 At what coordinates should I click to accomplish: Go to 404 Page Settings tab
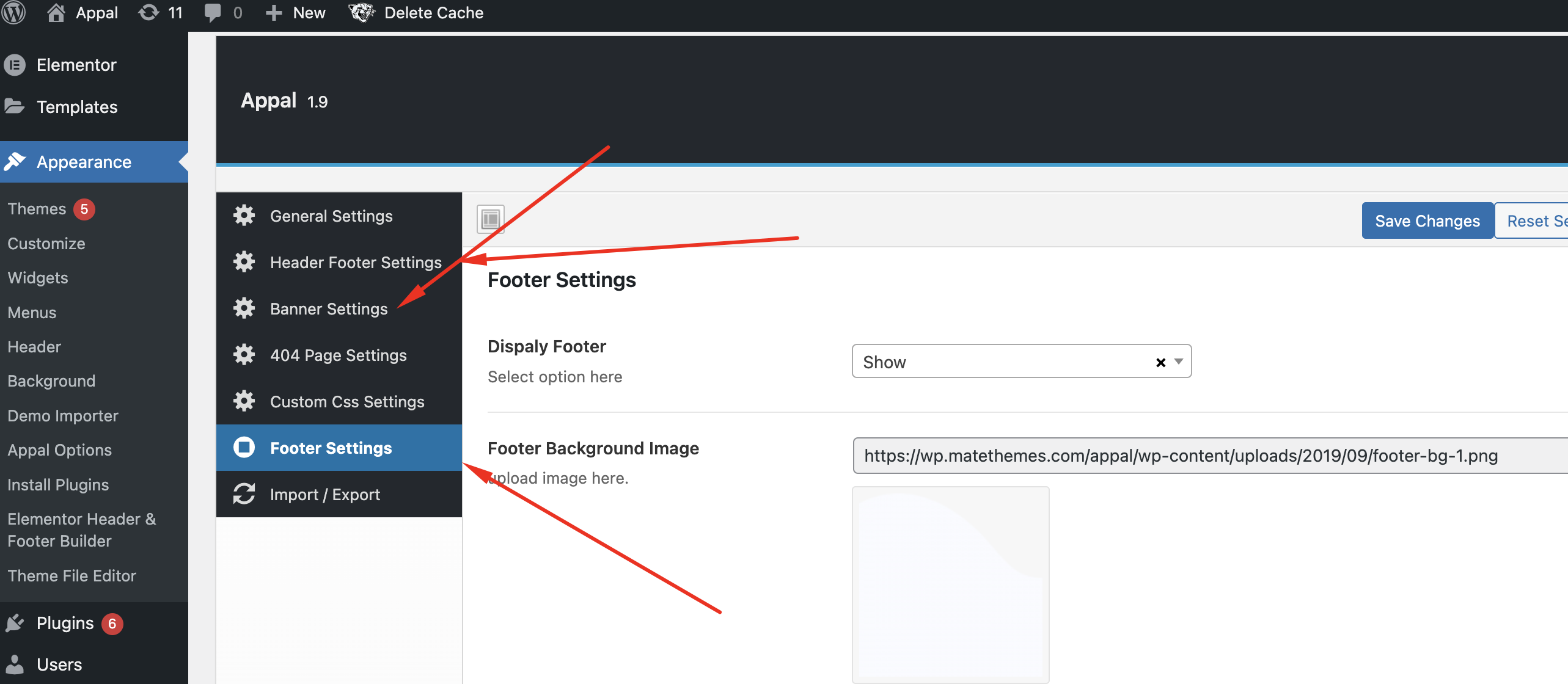(x=339, y=355)
